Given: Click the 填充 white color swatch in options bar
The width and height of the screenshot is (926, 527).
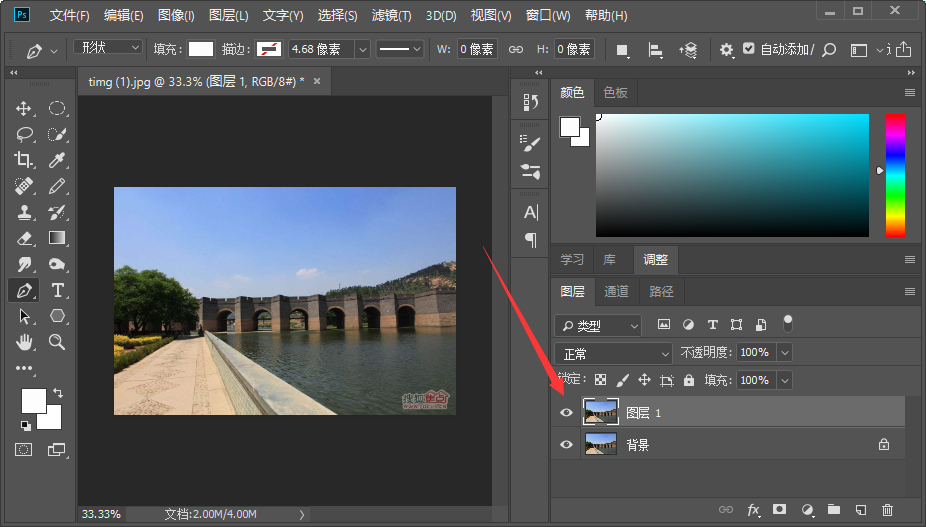Looking at the screenshot, I should (x=201, y=49).
